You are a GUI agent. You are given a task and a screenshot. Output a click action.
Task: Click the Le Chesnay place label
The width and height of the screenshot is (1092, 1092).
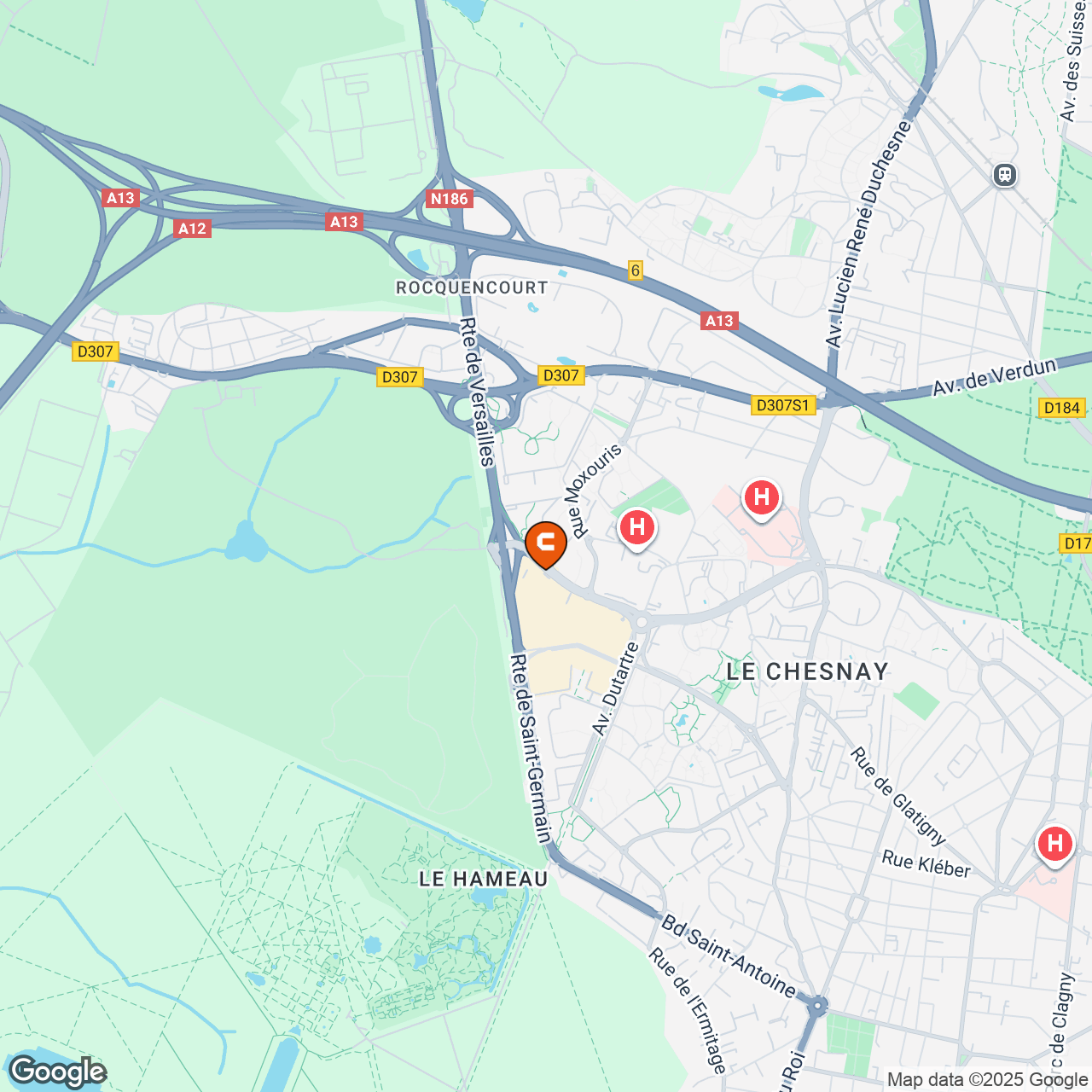808,672
